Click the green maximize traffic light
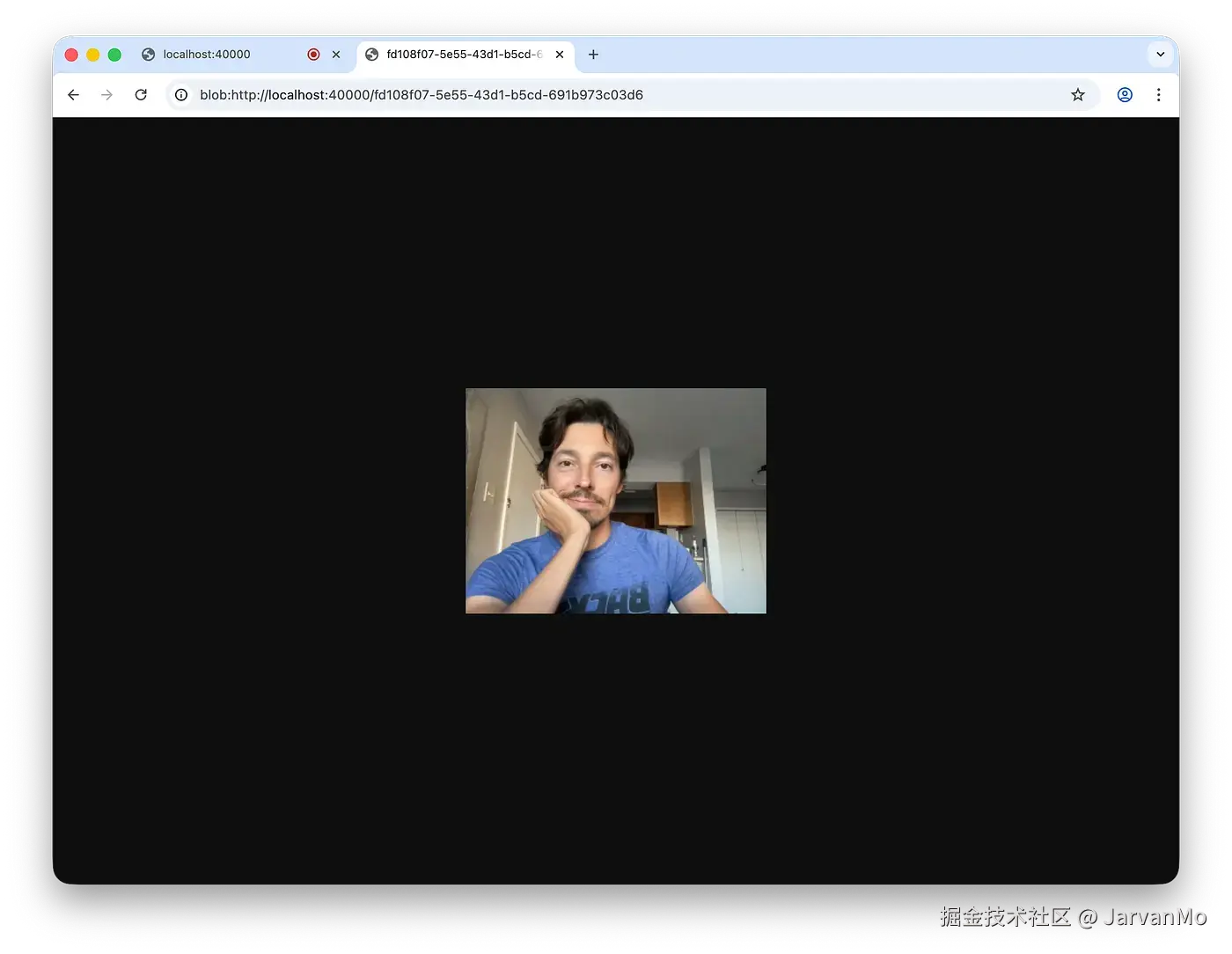1232x954 pixels. 114,54
